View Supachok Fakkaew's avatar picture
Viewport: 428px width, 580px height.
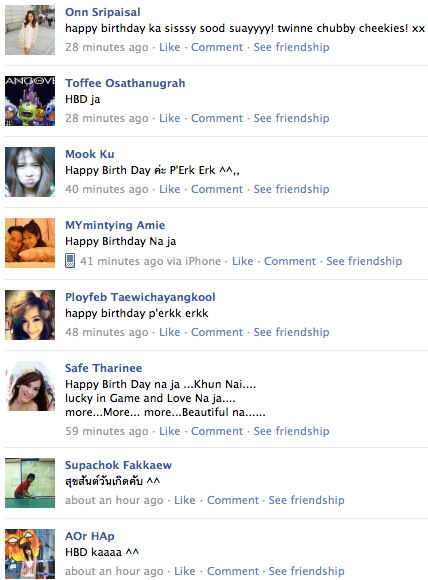pyautogui.click(x=30, y=483)
